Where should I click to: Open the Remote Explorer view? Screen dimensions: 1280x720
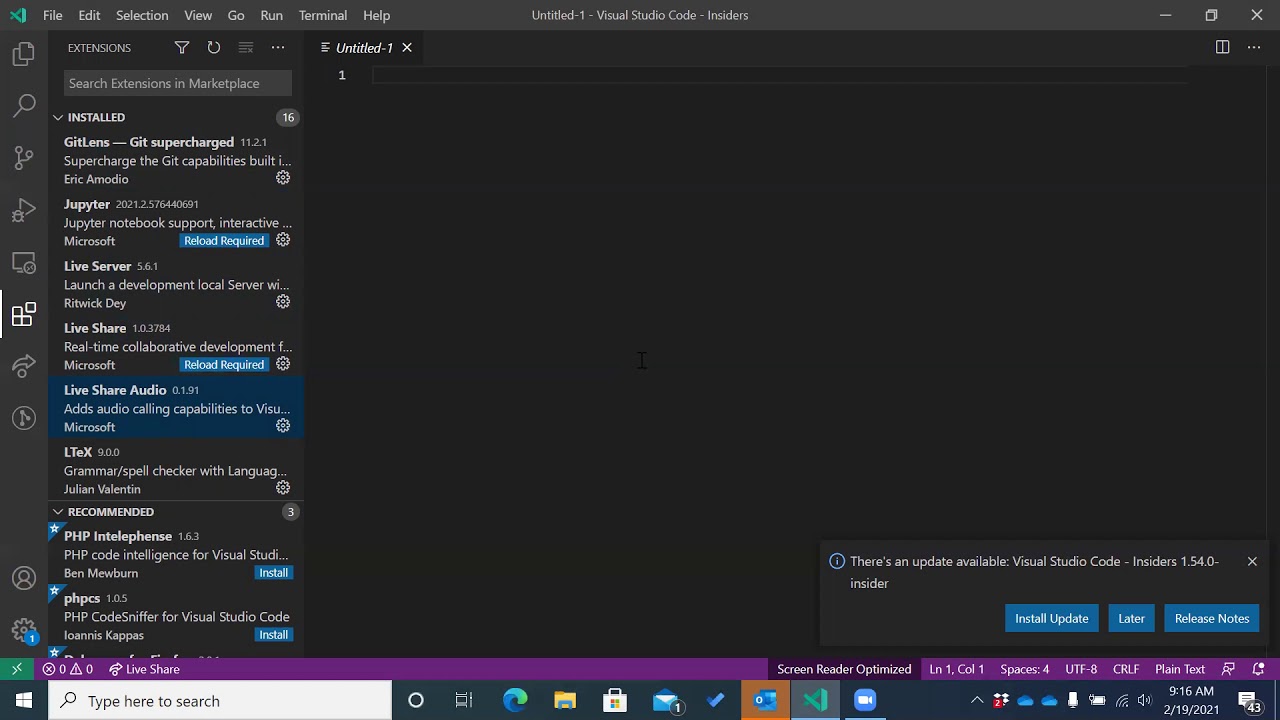(24, 263)
